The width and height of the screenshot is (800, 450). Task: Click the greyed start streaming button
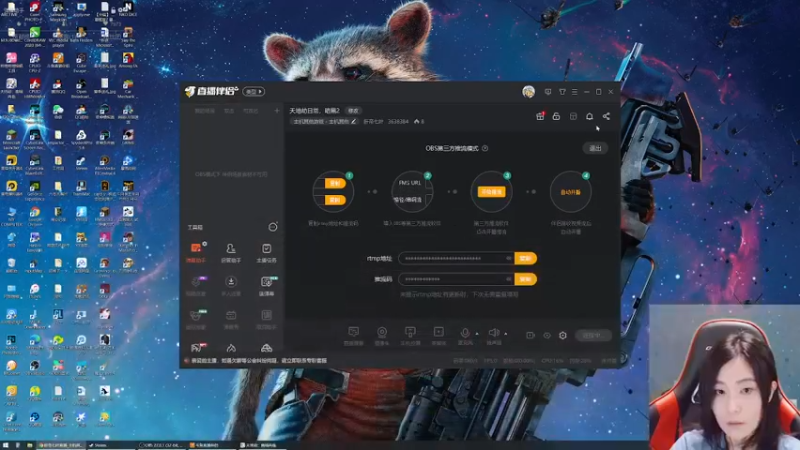(593, 335)
